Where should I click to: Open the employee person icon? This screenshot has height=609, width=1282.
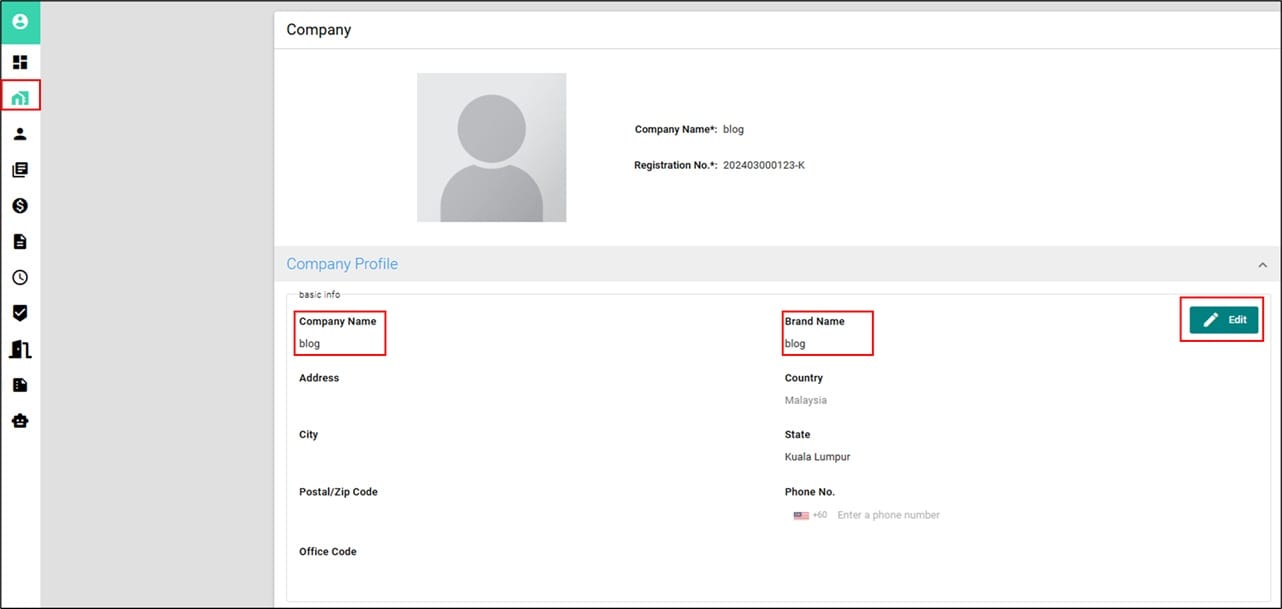pos(20,134)
